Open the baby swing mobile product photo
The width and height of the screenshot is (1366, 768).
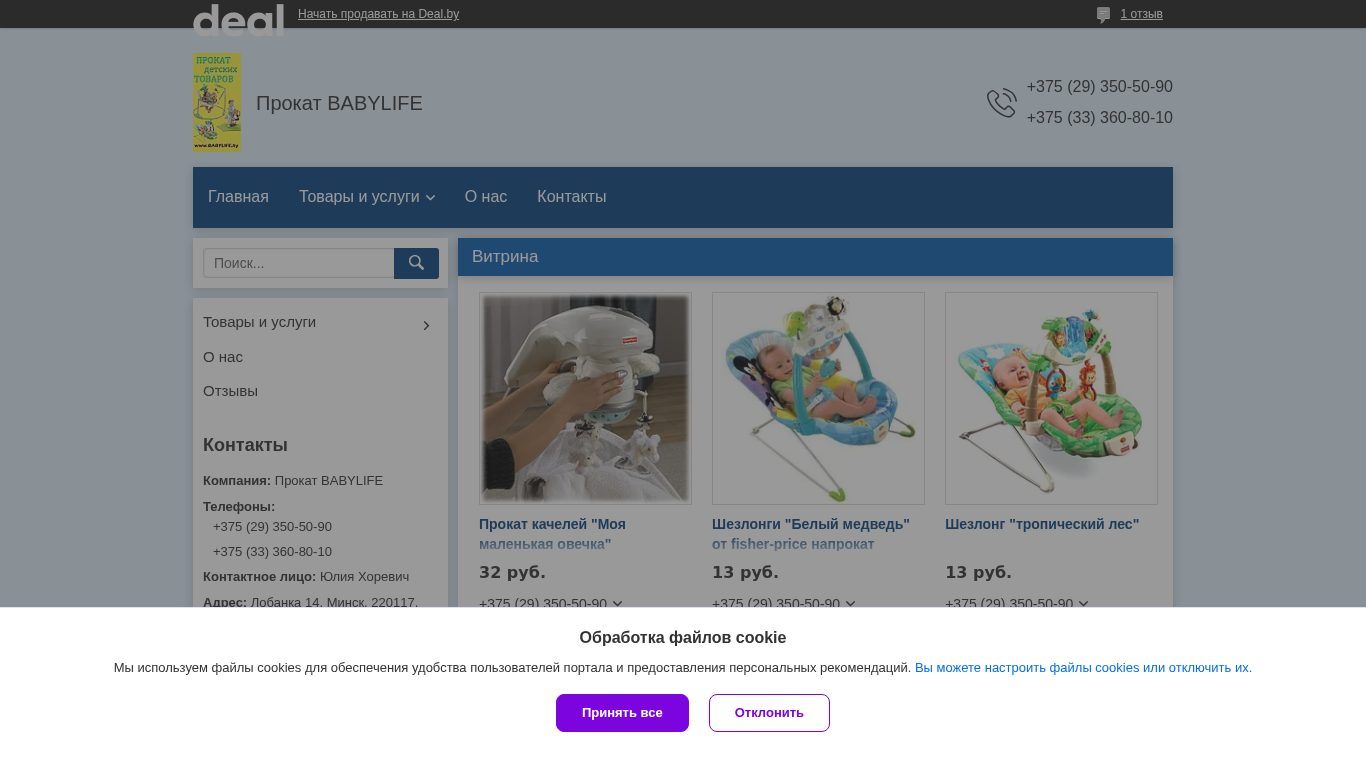click(585, 398)
